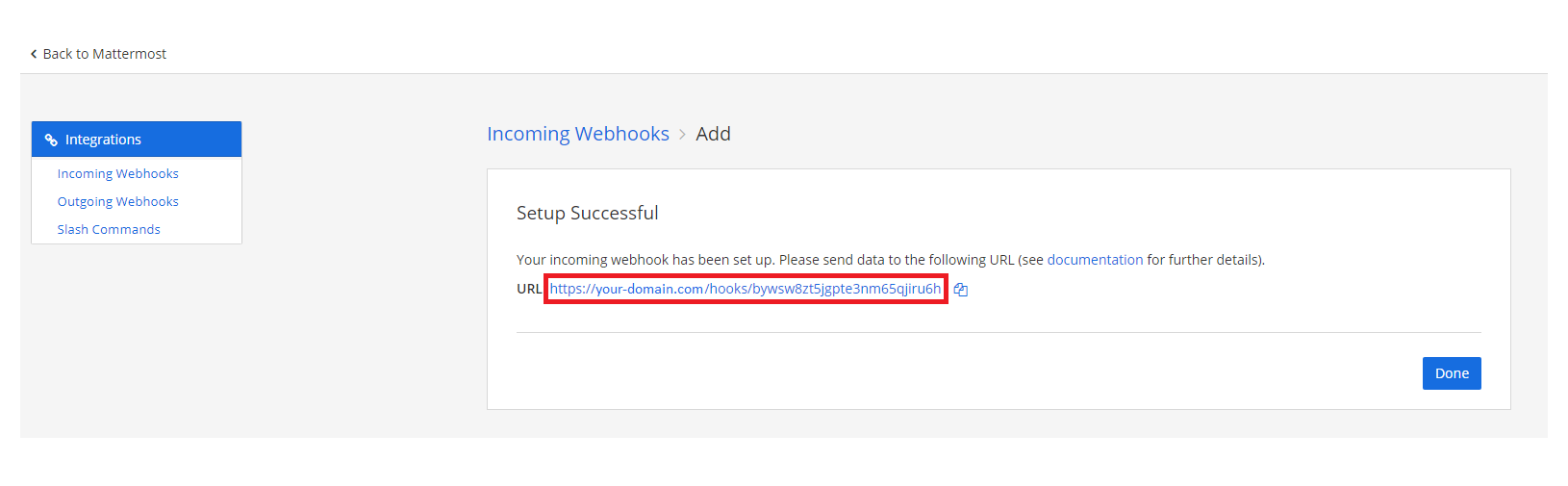Open Incoming Webhooks in the sidebar

click(117, 174)
